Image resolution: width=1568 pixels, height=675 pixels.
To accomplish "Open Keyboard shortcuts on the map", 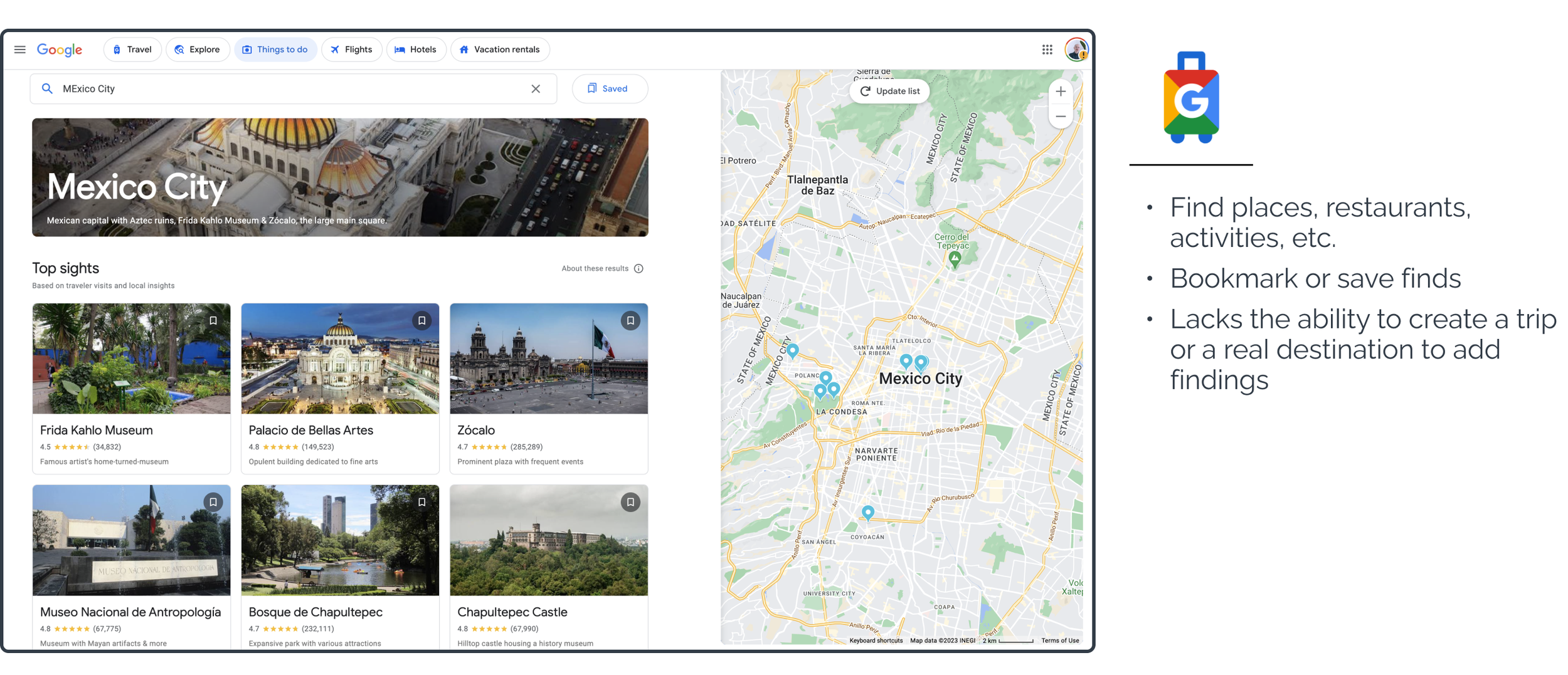I will pyautogui.click(x=876, y=641).
